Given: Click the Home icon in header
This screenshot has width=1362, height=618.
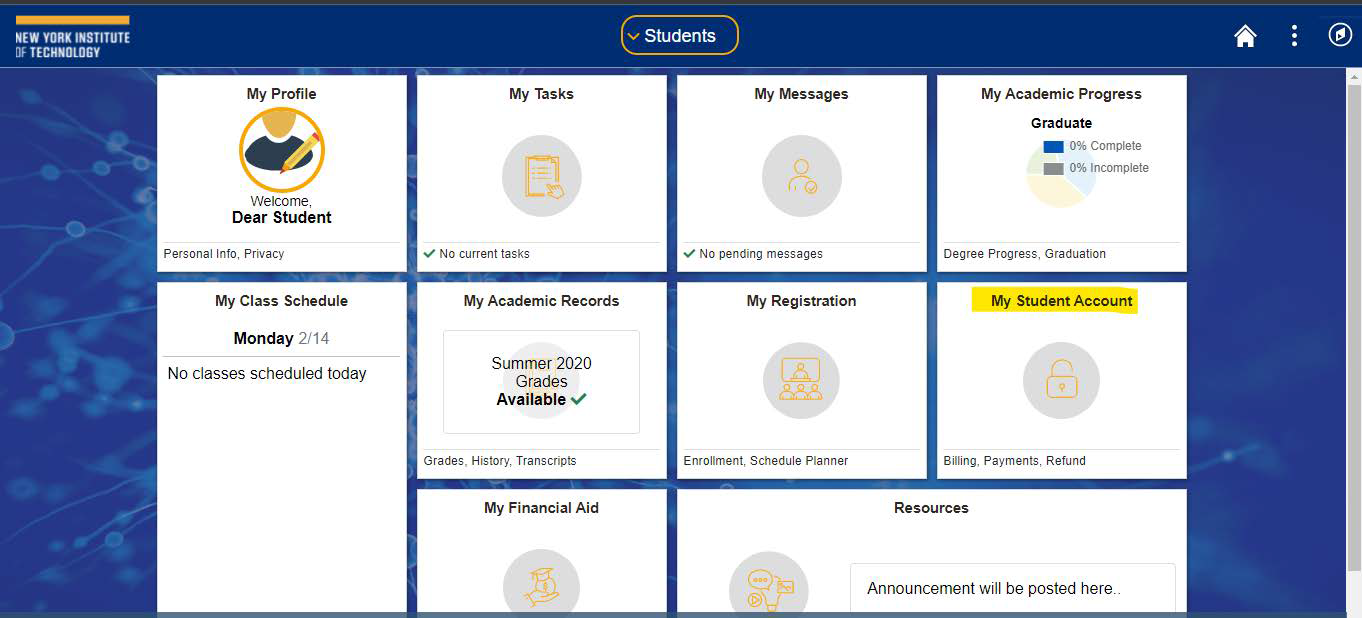Looking at the screenshot, I should pos(1245,36).
